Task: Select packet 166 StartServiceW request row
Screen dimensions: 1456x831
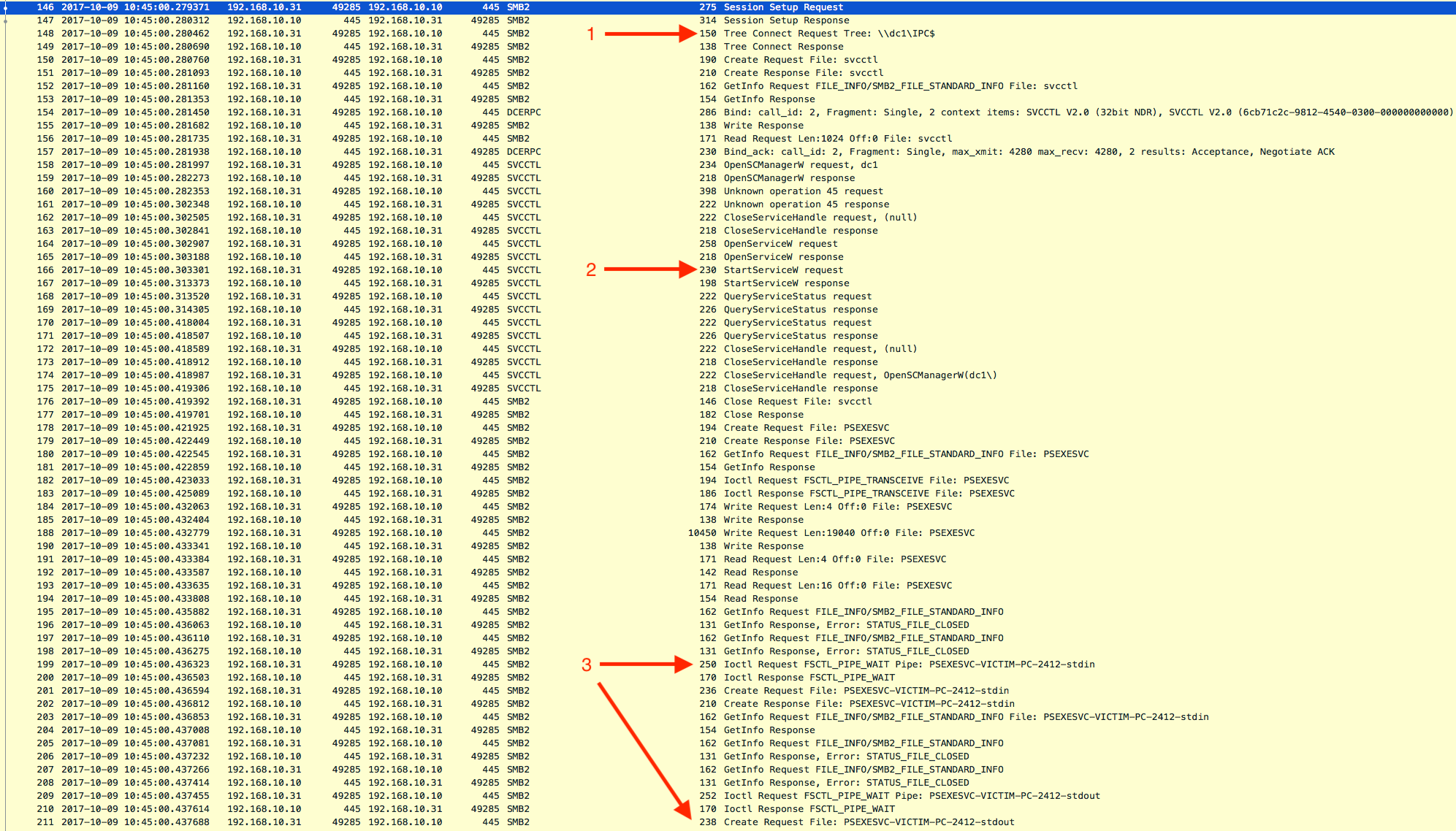Action: point(783,270)
